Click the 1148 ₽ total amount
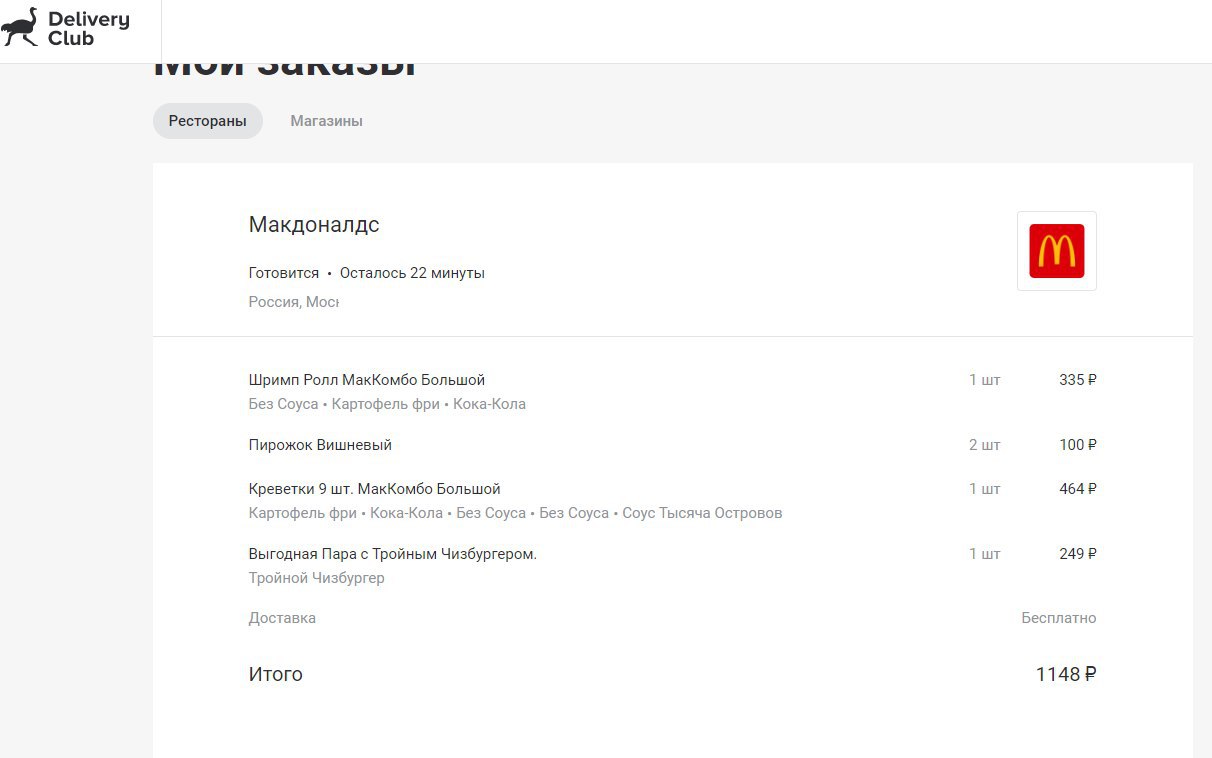Screen dimensions: 1212x758 point(1066,674)
